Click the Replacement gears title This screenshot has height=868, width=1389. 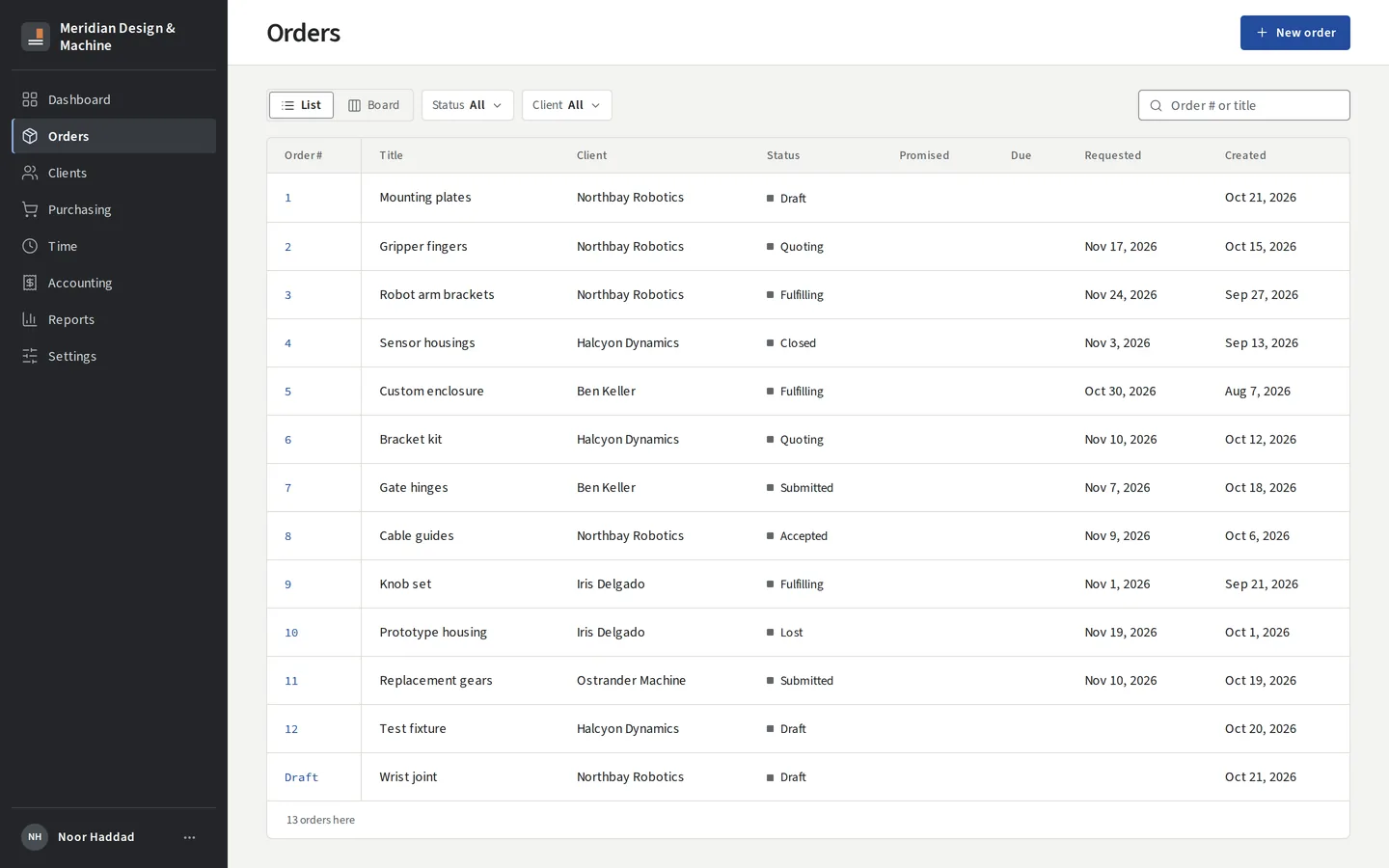[436, 680]
